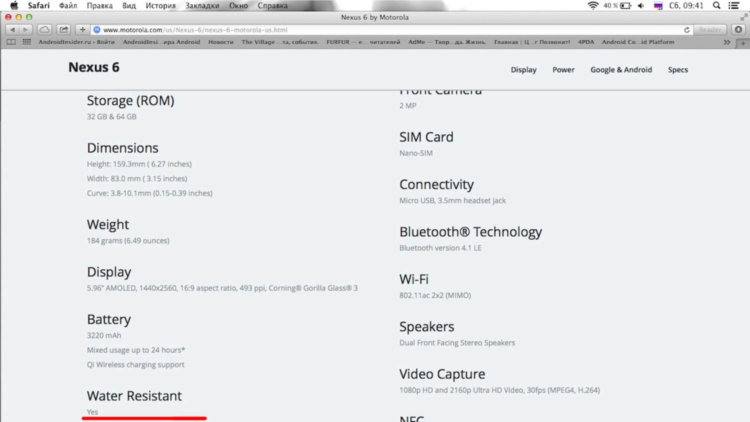This screenshot has width=750, height=422.
Task: Go to the Specs section link
Action: 677,70
